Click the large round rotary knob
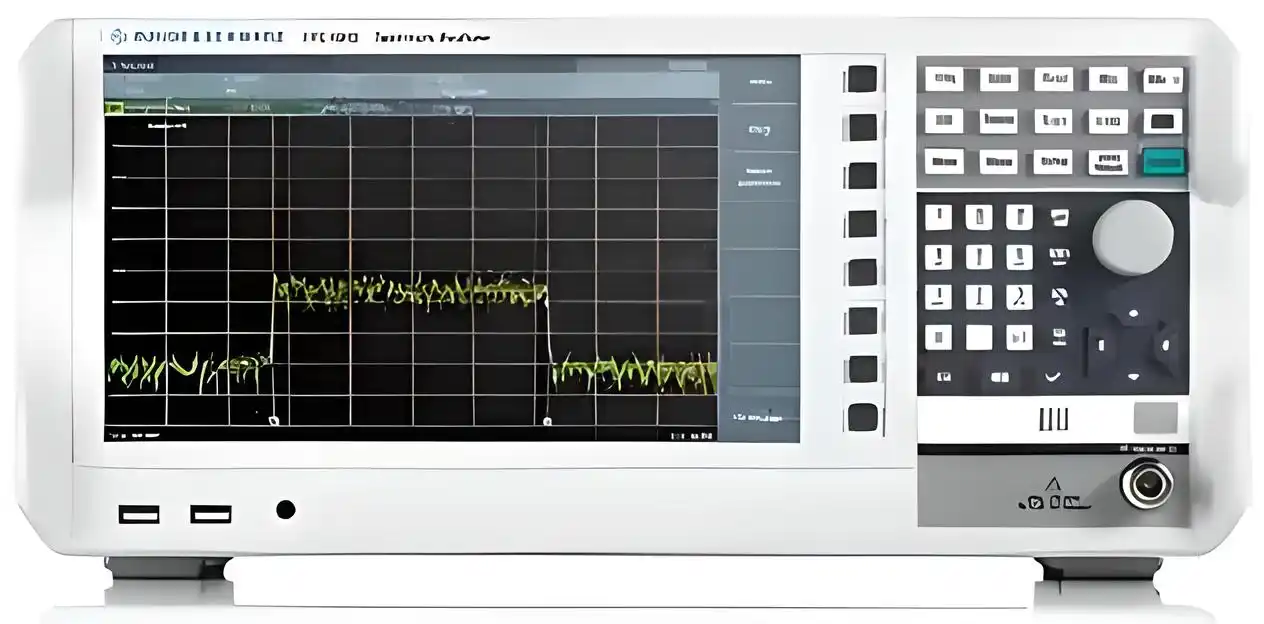Image resolution: width=1264 pixels, height=624 pixels. click(1132, 238)
